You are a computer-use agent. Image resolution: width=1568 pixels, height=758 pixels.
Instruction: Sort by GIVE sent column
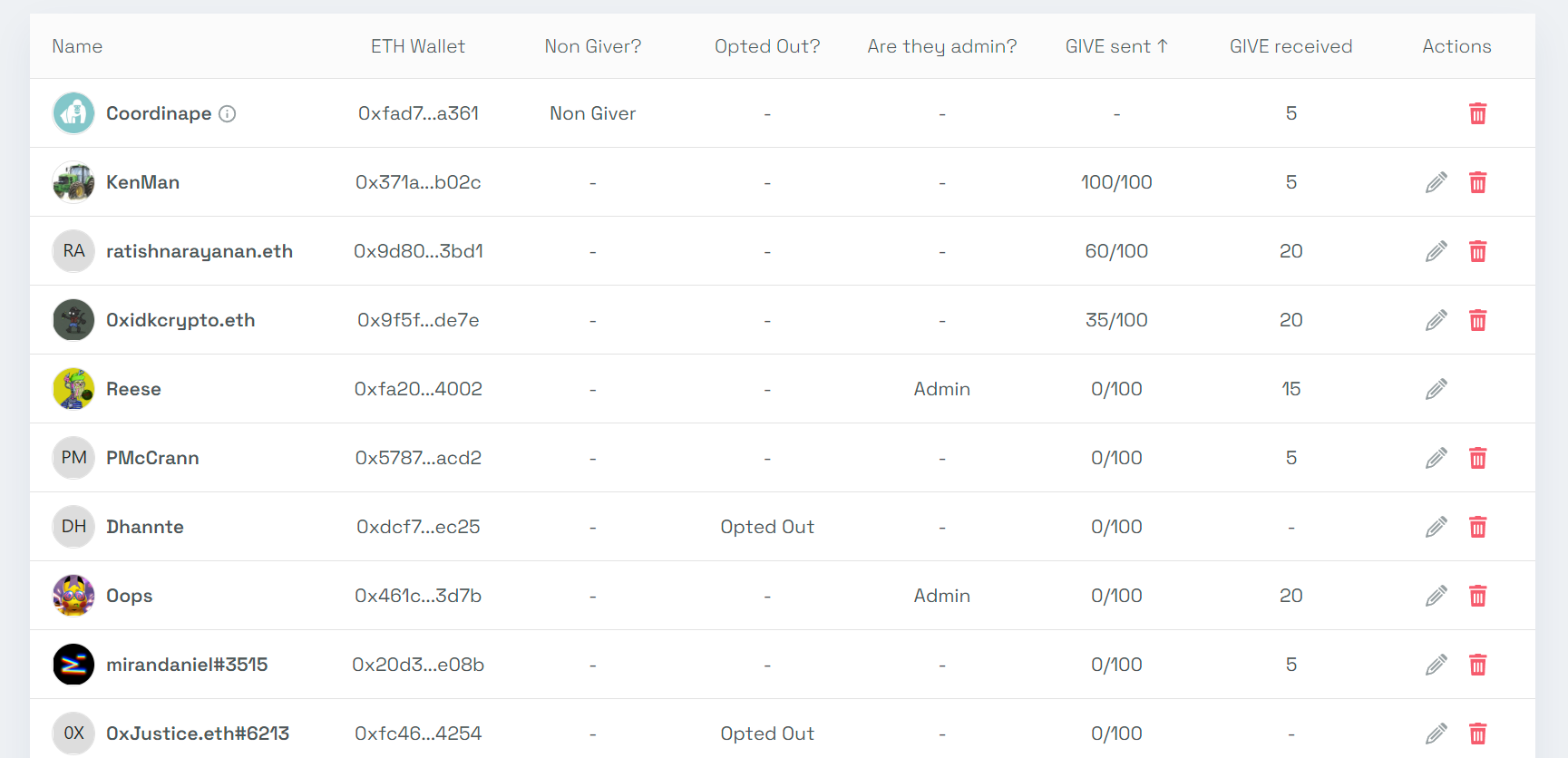pyautogui.click(x=1116, y=46)
